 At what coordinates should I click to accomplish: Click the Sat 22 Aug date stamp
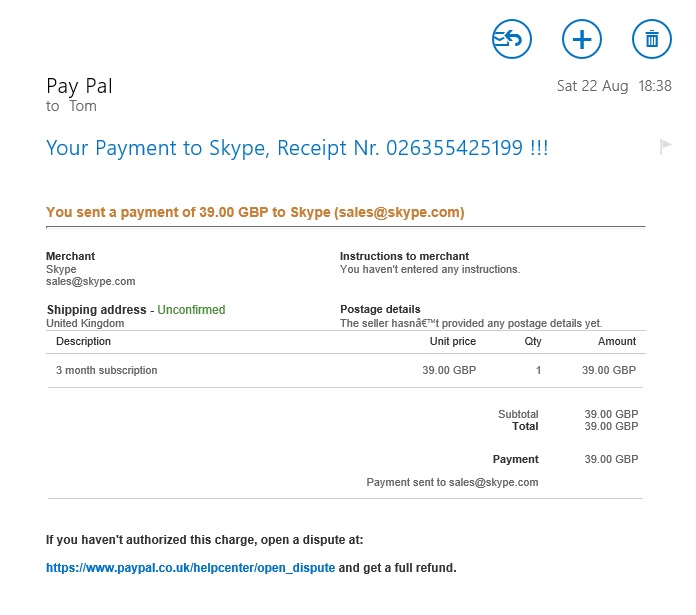[593, 86]
